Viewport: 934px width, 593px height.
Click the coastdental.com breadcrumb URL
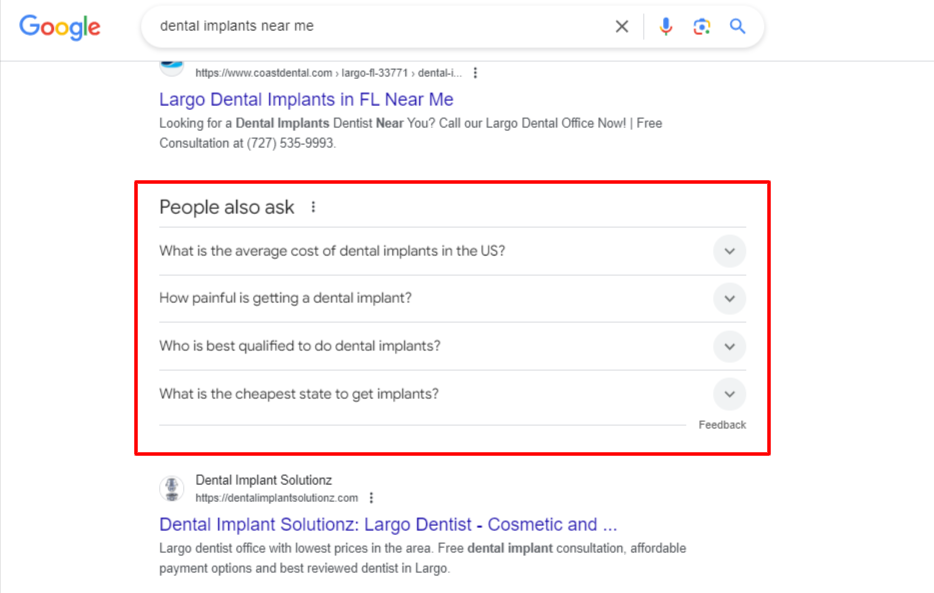328,73
